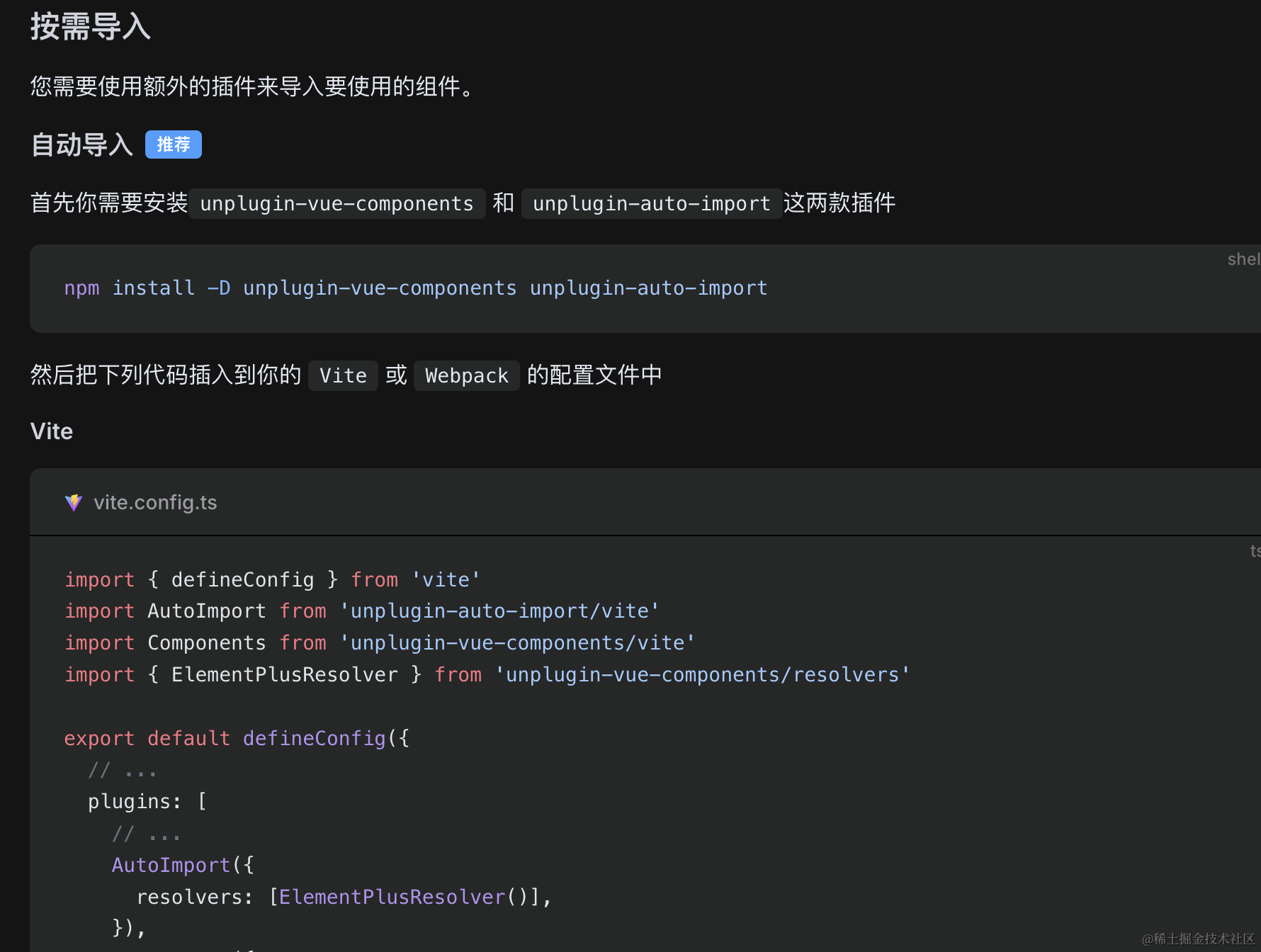Viewport: 1261px width, 952px height.
Task: Click the shell language label on the code block
Action: pos(1244,259)
